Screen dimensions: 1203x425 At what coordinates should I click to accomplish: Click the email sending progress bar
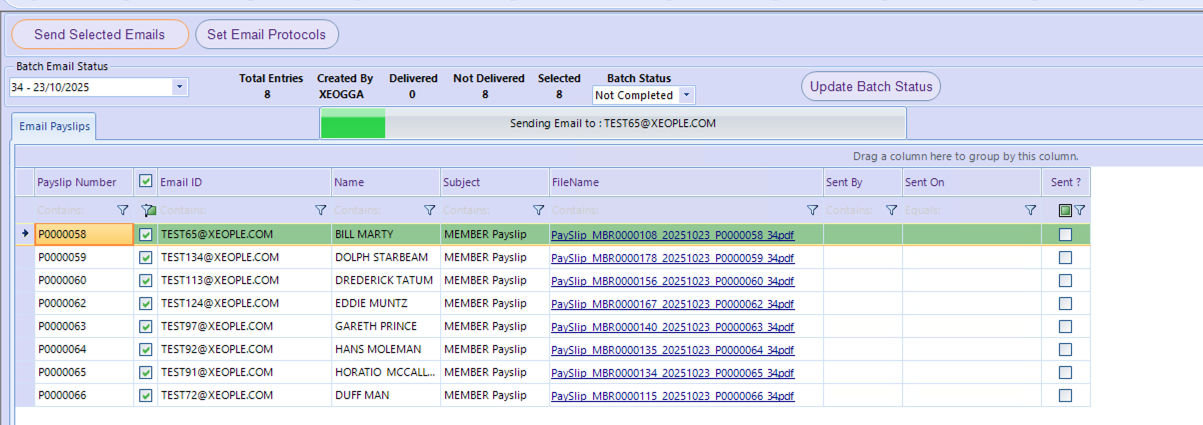[x=612, y=124]
